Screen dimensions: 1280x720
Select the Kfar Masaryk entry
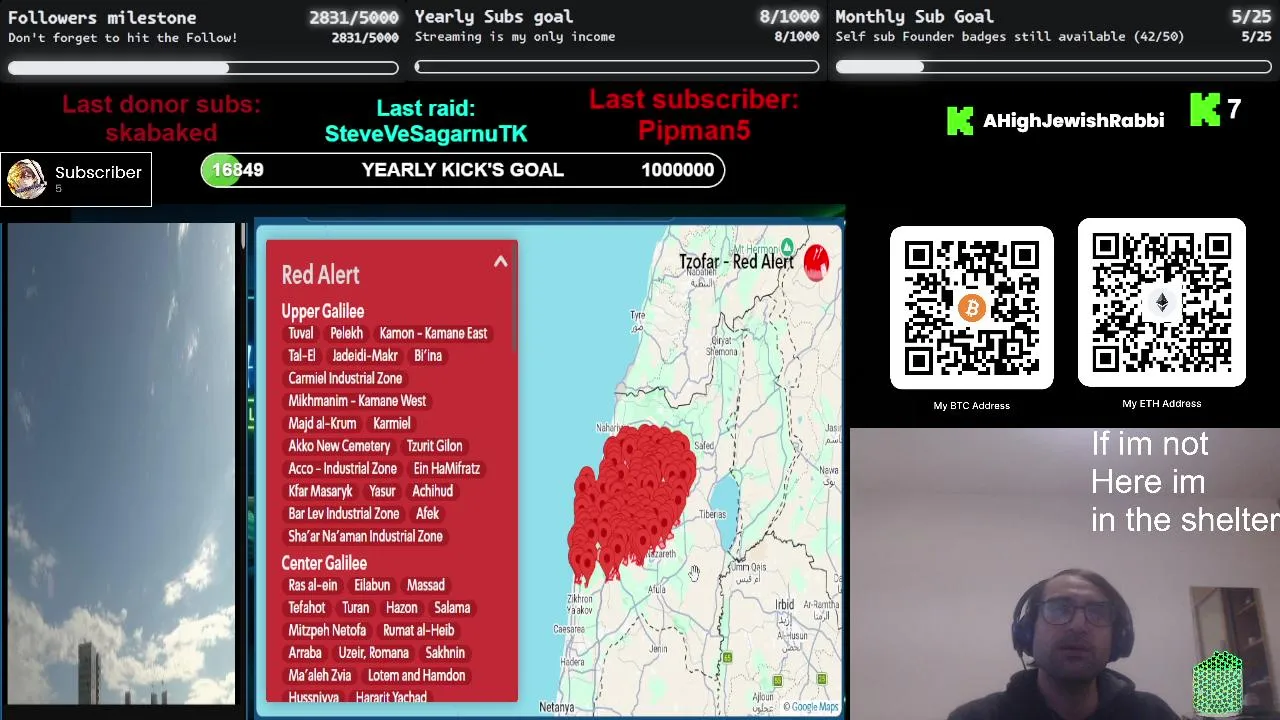coord(320,491)
